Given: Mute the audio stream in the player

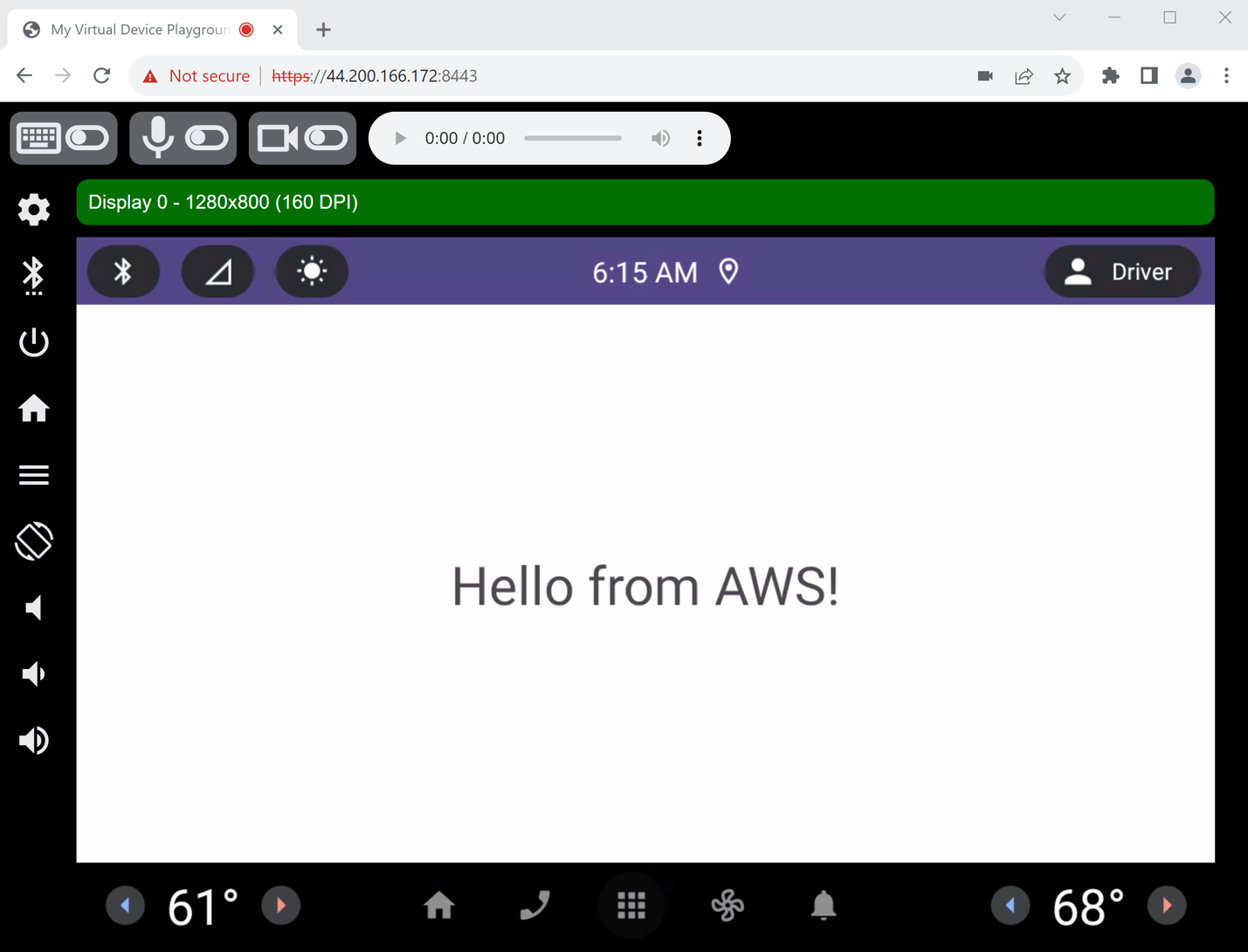Looking at the screenshot, I should coord(660,137).
